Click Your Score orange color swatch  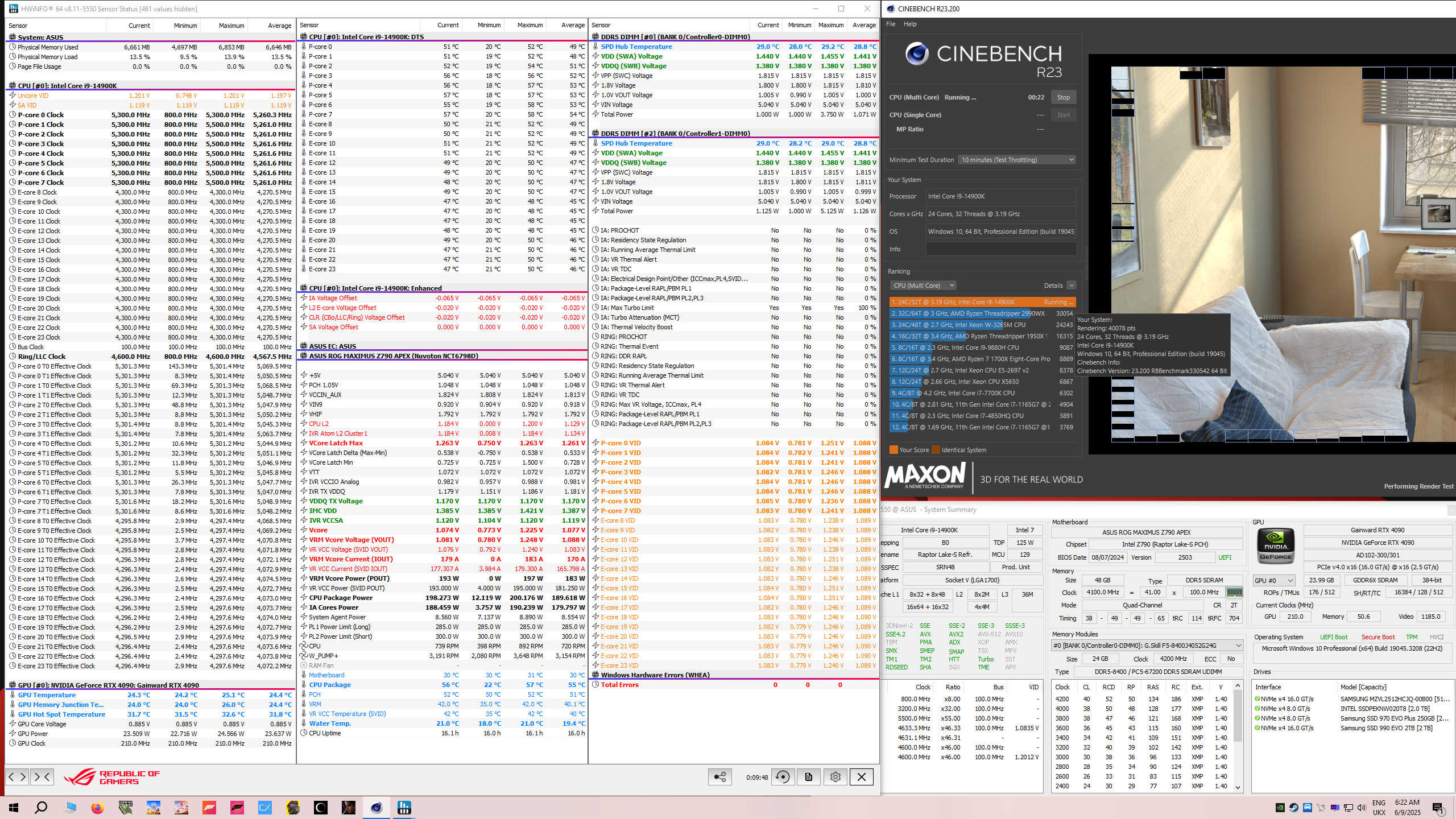tap(894, 450)
